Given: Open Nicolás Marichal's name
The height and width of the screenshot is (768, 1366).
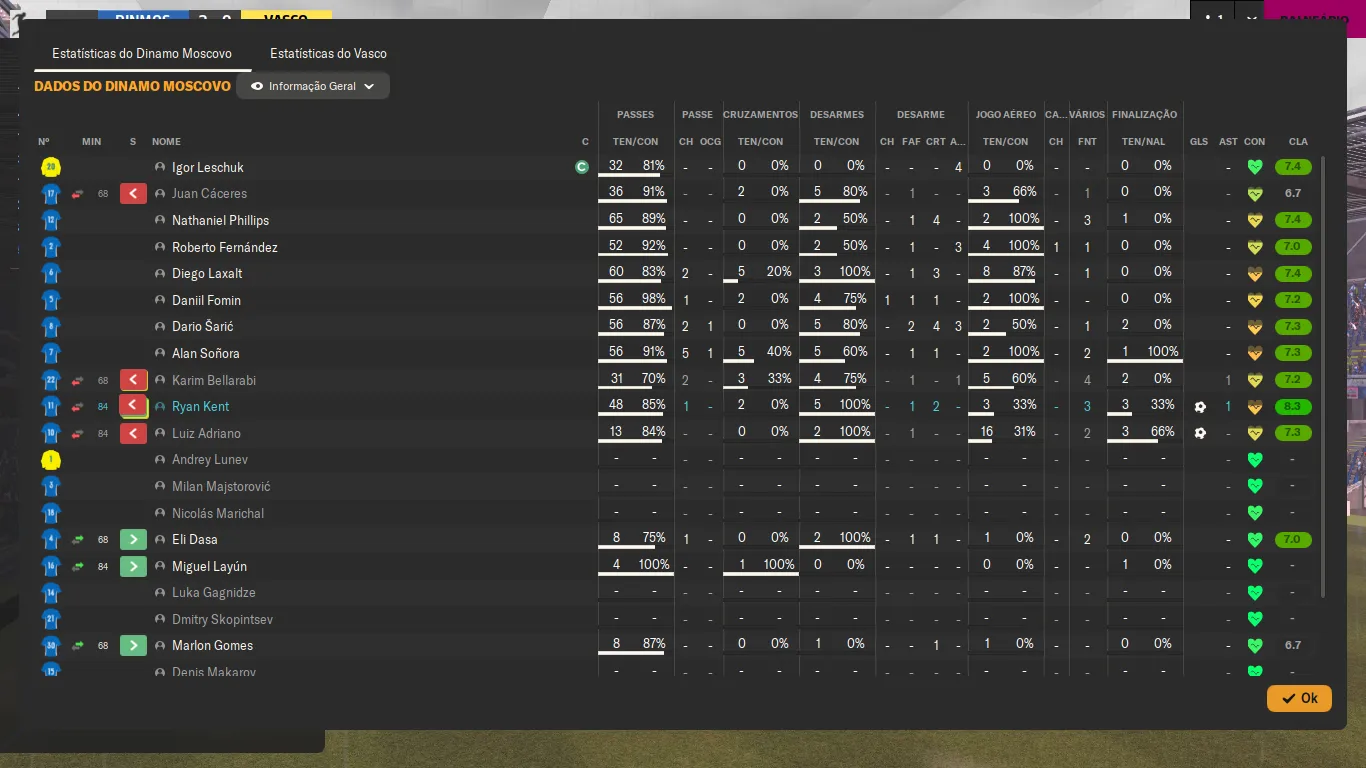Looking at the screenshot, I should [218, 513].
